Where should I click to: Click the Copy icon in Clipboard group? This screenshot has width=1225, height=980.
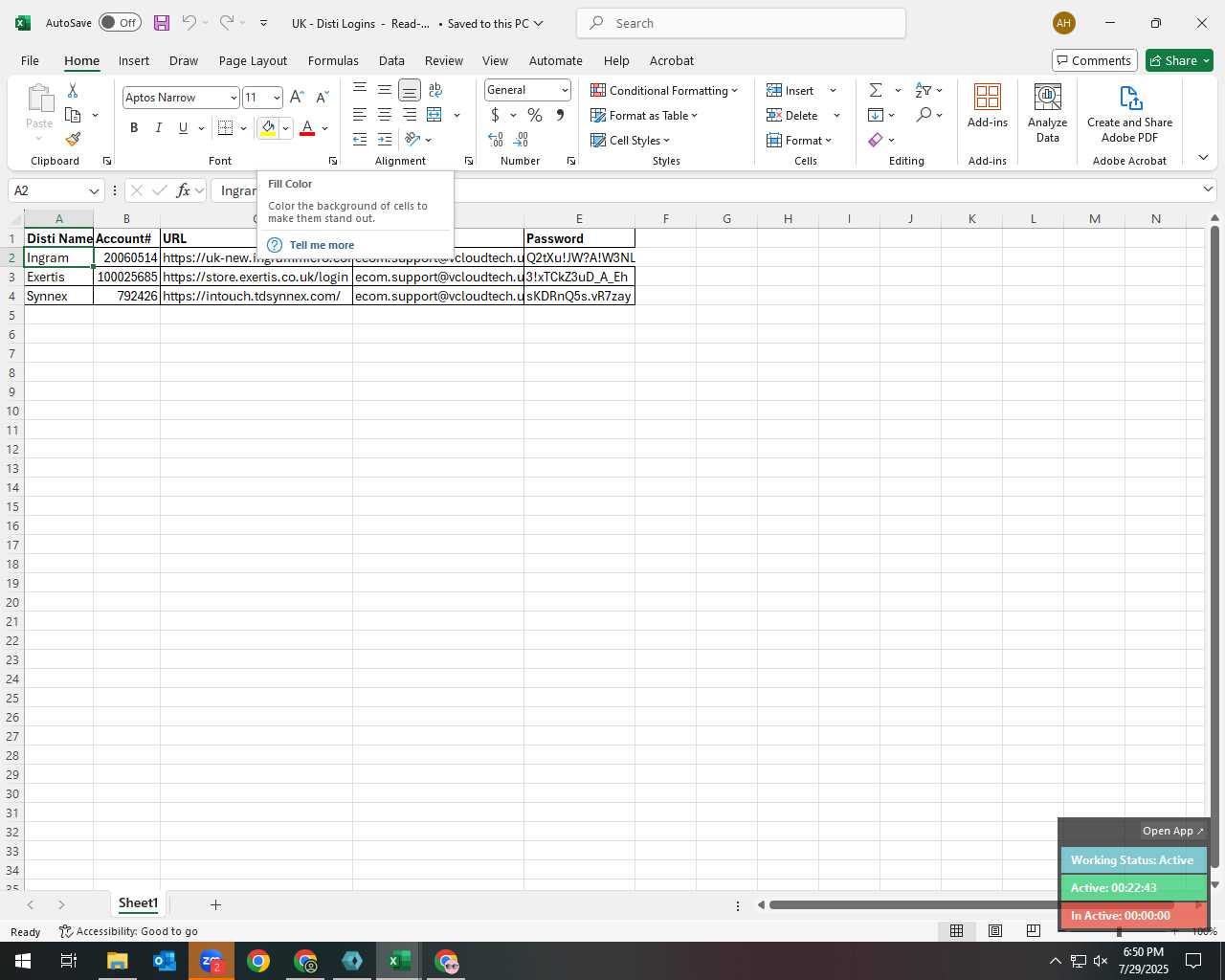coord(73,115)
